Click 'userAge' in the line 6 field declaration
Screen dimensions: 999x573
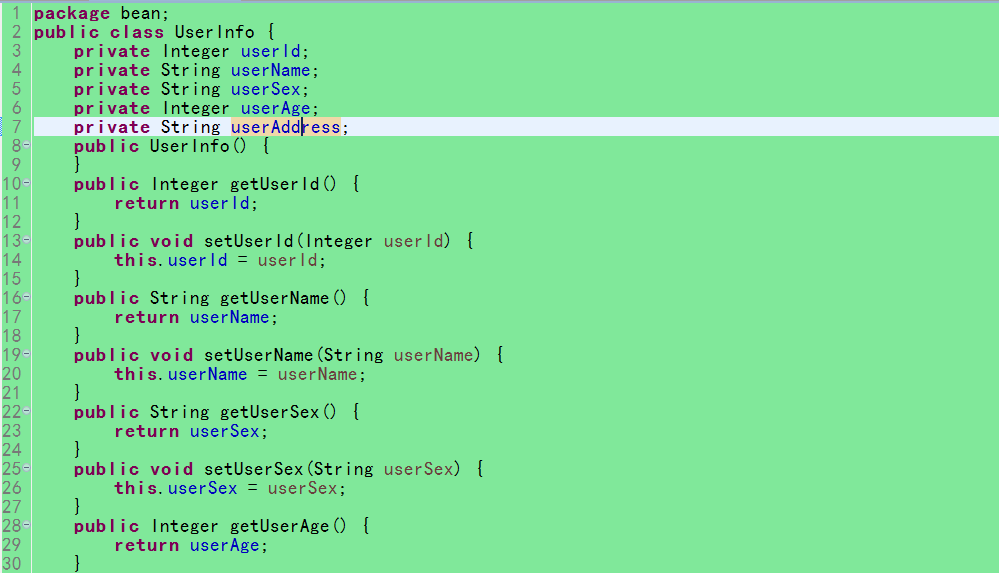click(275, 108)
